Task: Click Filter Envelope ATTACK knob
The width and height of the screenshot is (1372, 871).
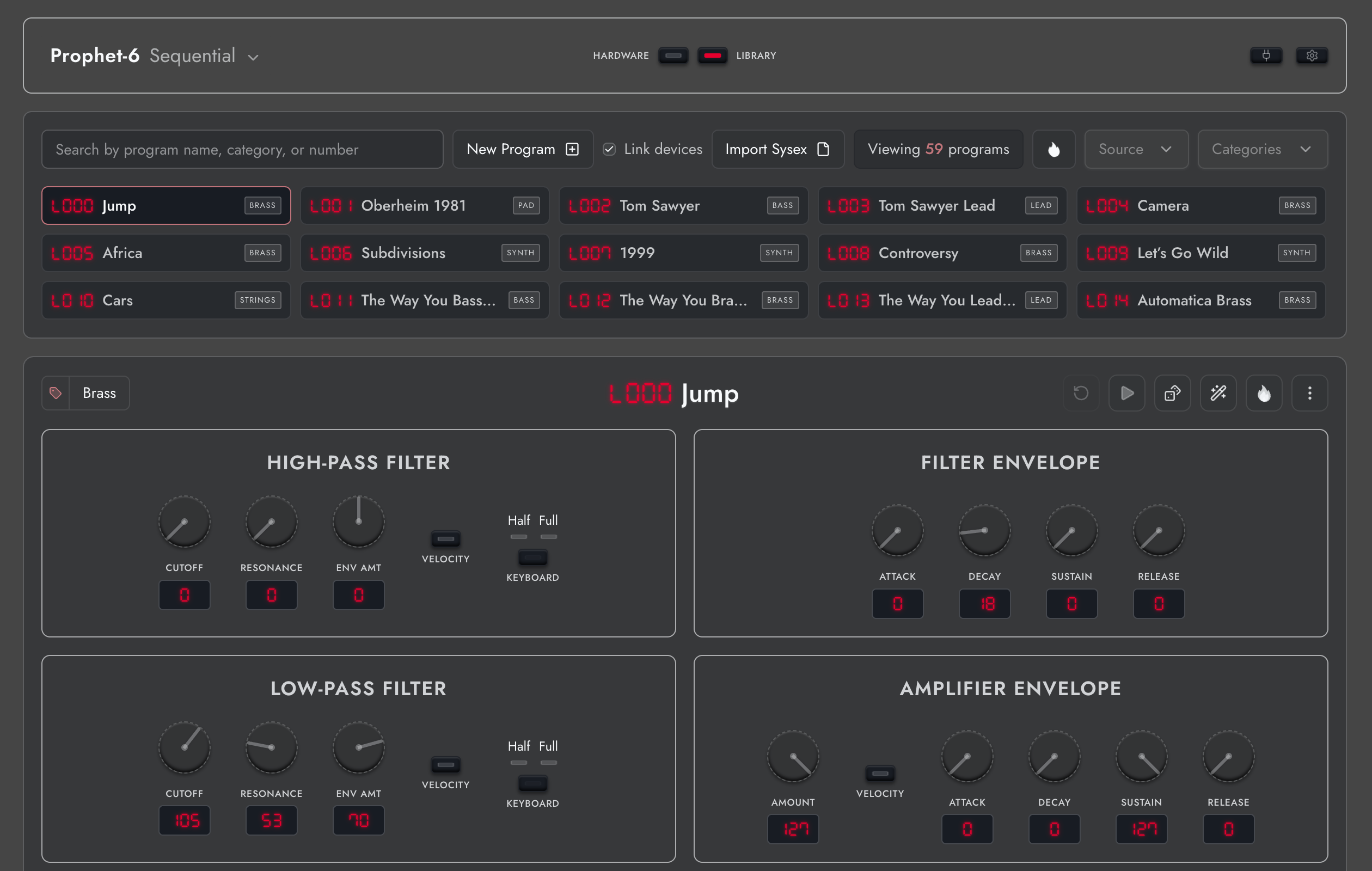Action: (x=897, y=530)
